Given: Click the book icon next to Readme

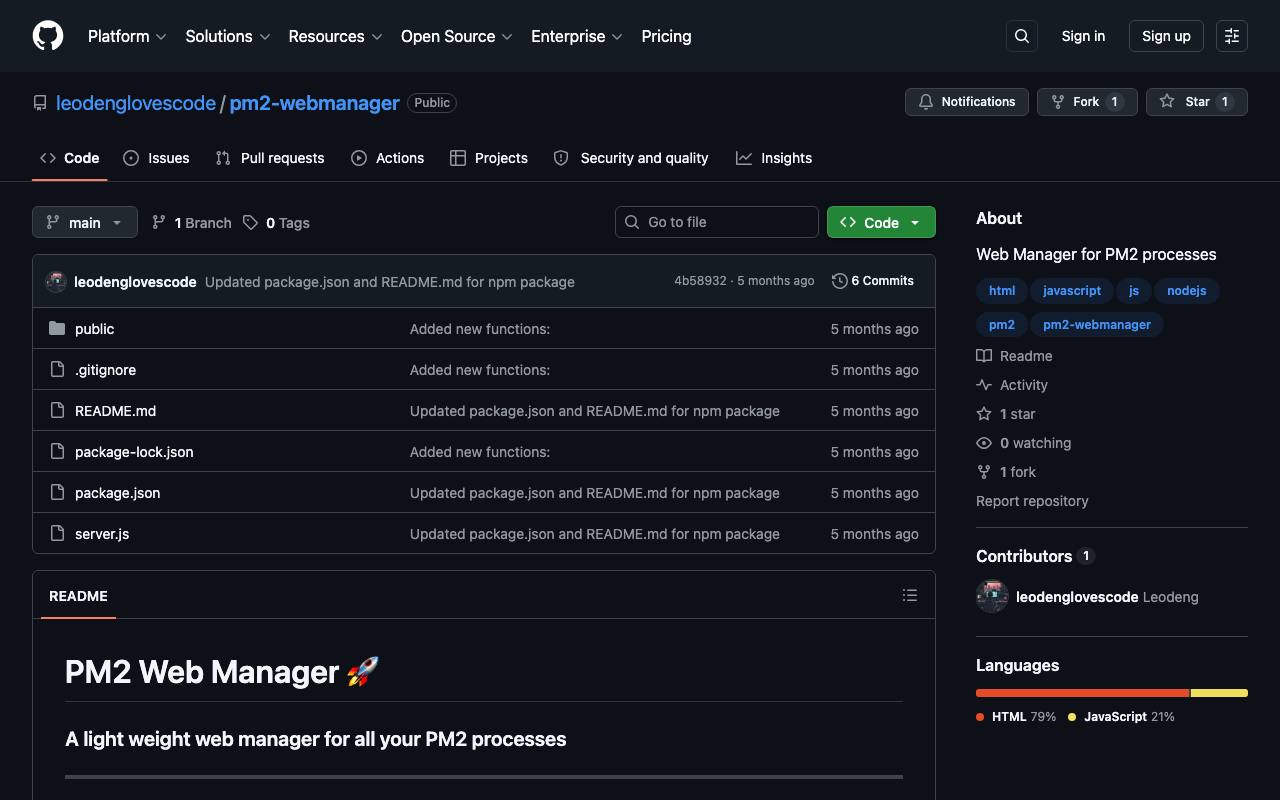Looking at the screenshot, I should point(984,356).
